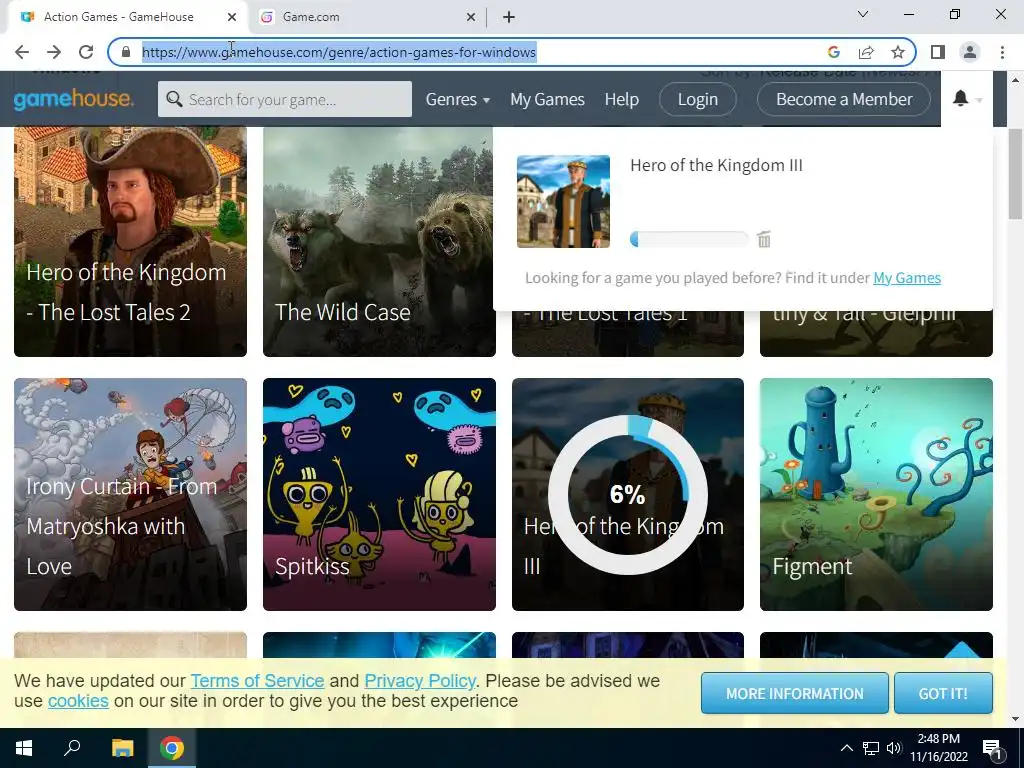
Task: Click the Hero of the Kingdom III popup title
Action: click(x=716, y=165)
